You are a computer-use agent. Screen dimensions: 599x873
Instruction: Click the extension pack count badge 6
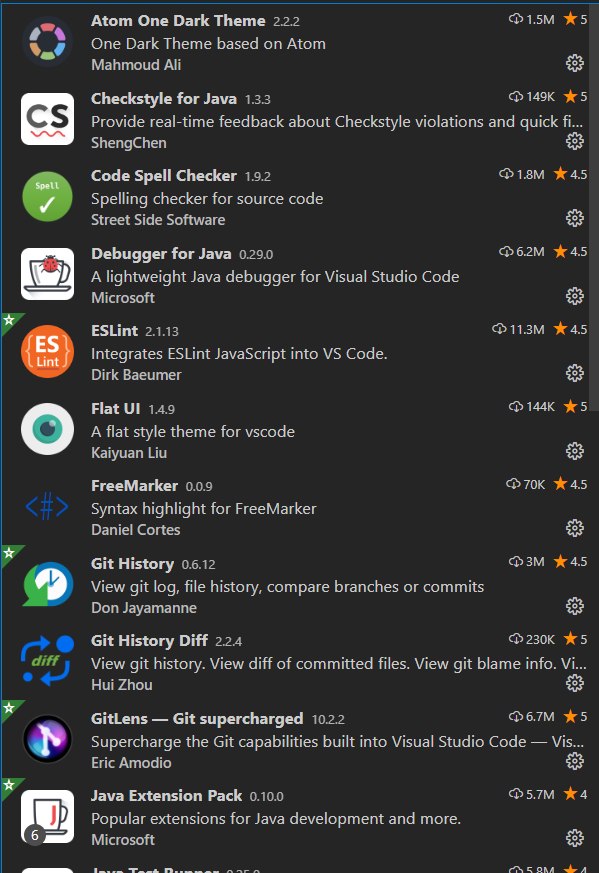click(35, 835)
